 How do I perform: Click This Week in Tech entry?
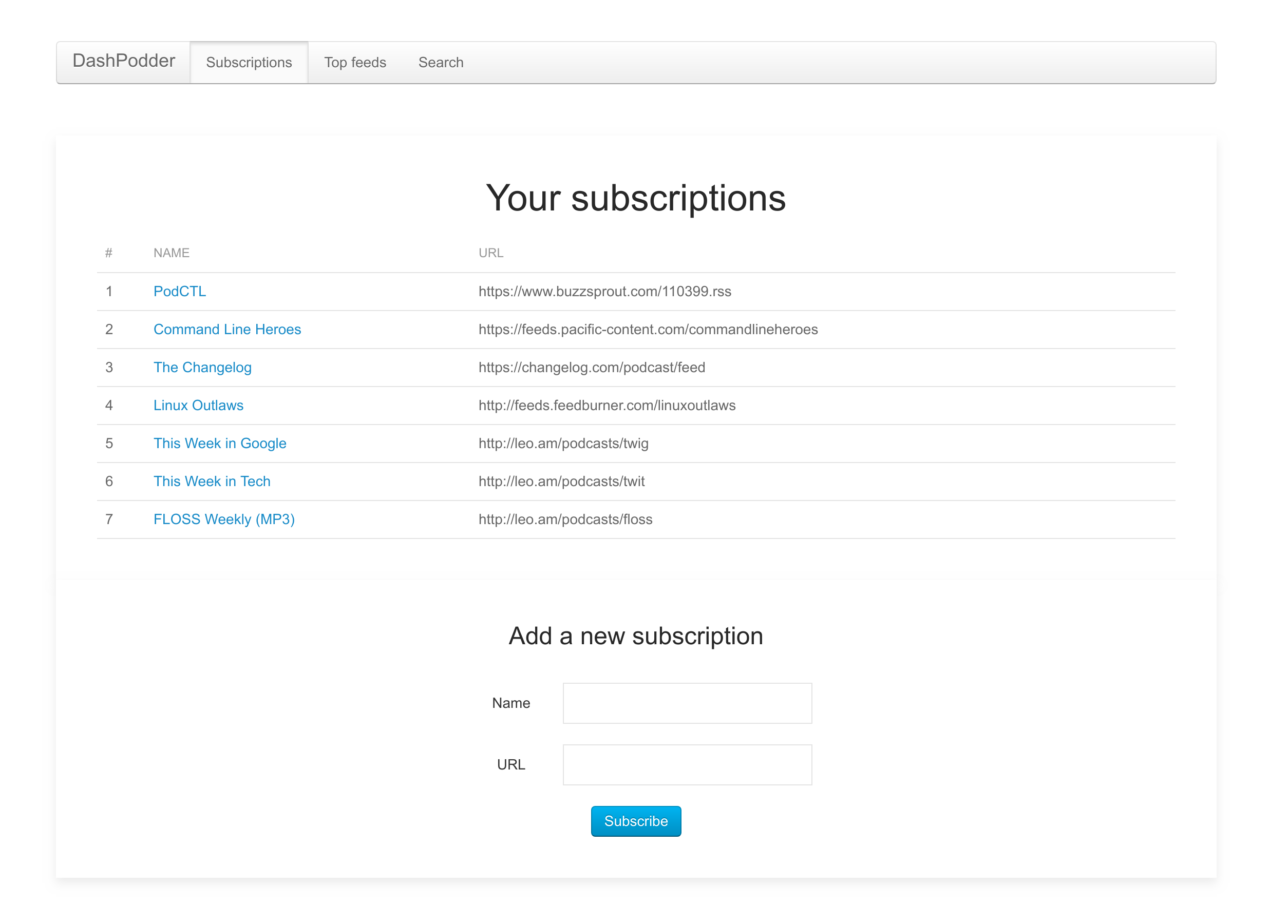(211, 480)
